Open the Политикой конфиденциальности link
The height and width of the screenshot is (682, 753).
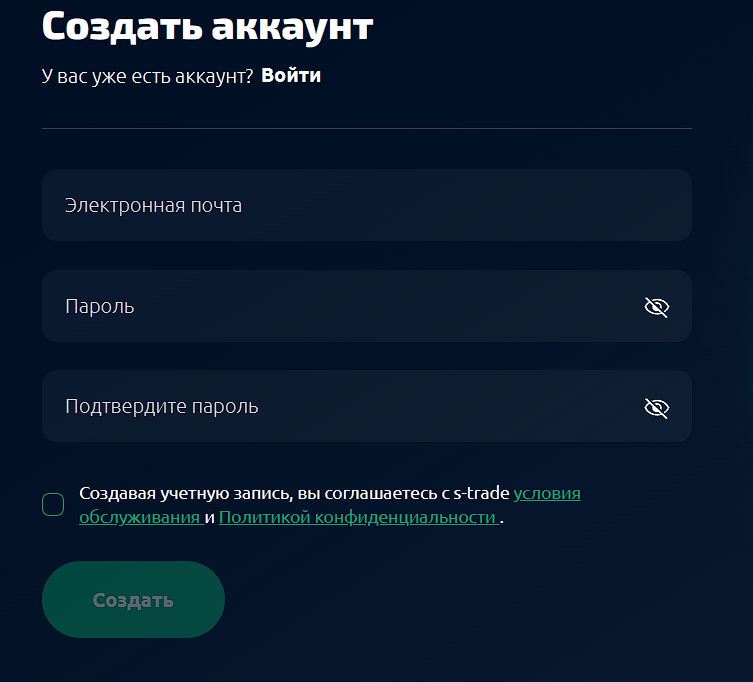point(357,518)
